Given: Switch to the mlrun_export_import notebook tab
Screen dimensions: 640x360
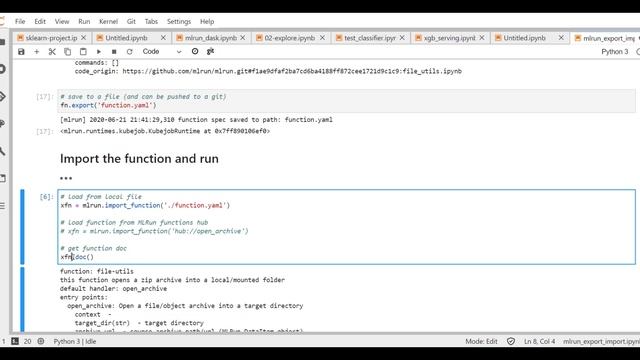Looking at the screenshot, I should pos(606,38).
